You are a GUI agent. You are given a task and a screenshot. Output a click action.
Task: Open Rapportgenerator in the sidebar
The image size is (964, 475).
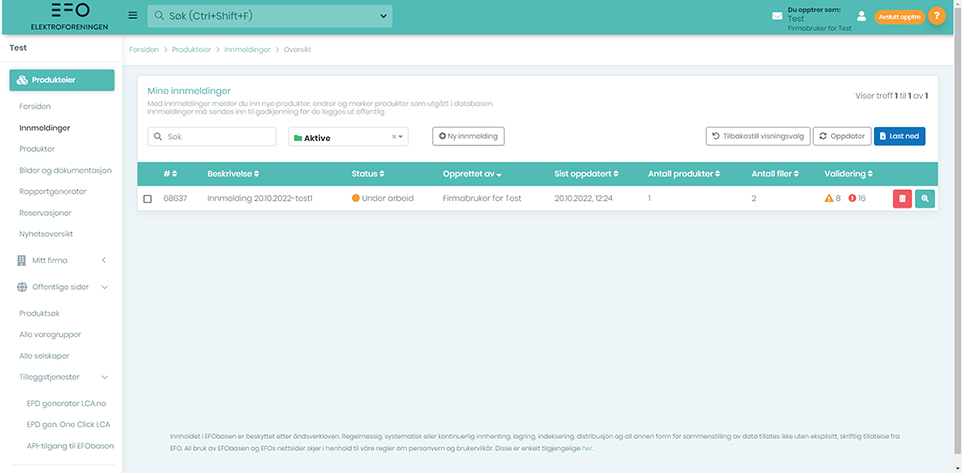coord(53,191)
